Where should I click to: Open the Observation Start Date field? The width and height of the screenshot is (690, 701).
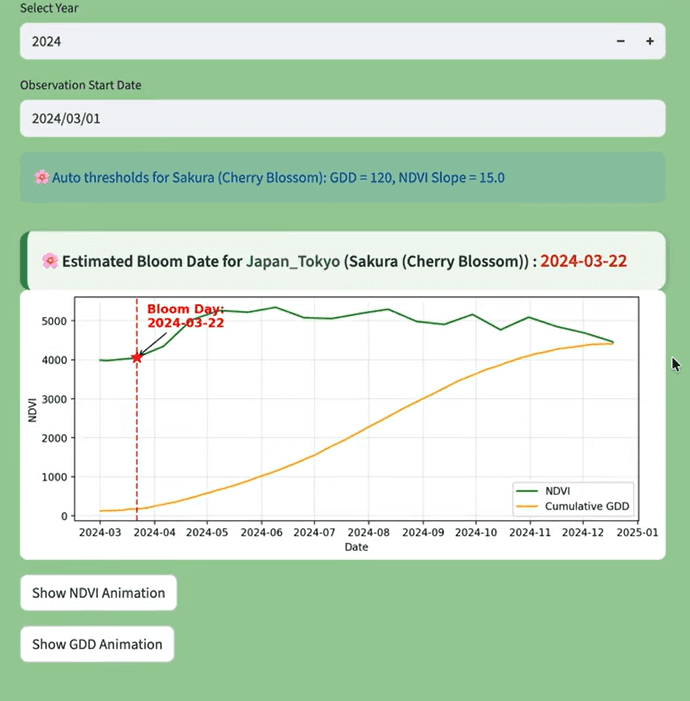[x=342, y=119]
